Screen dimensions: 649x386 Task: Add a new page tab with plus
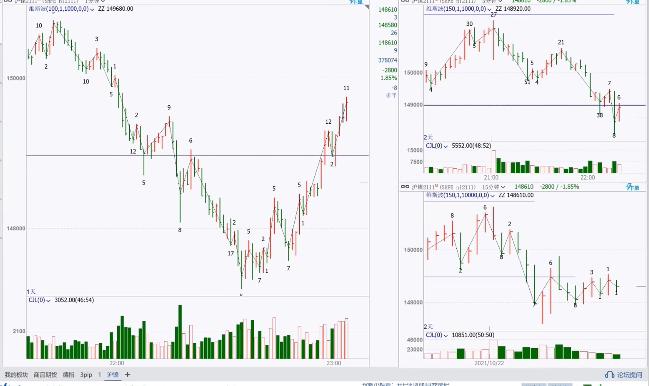pos(127,374)
